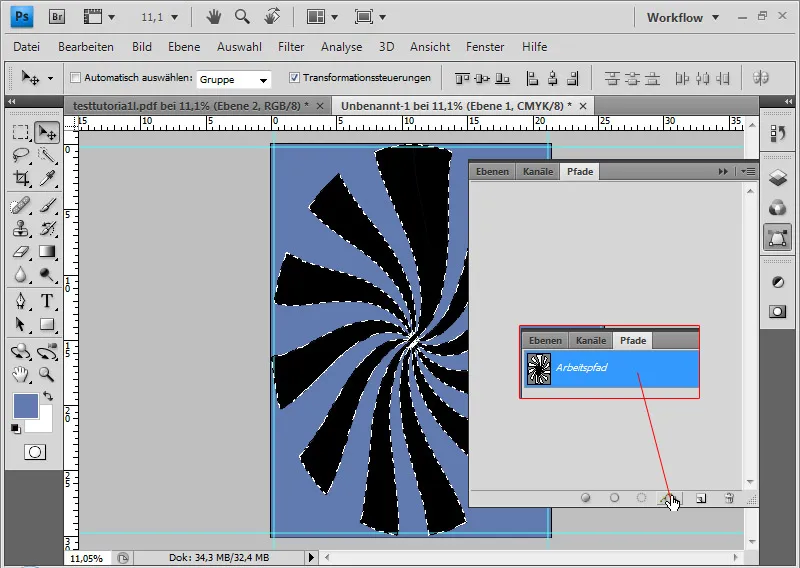Image resolution: width=800 pixels, height=568 pixels.
Task: Select the Rectangle shape tool
Action: 47,324
